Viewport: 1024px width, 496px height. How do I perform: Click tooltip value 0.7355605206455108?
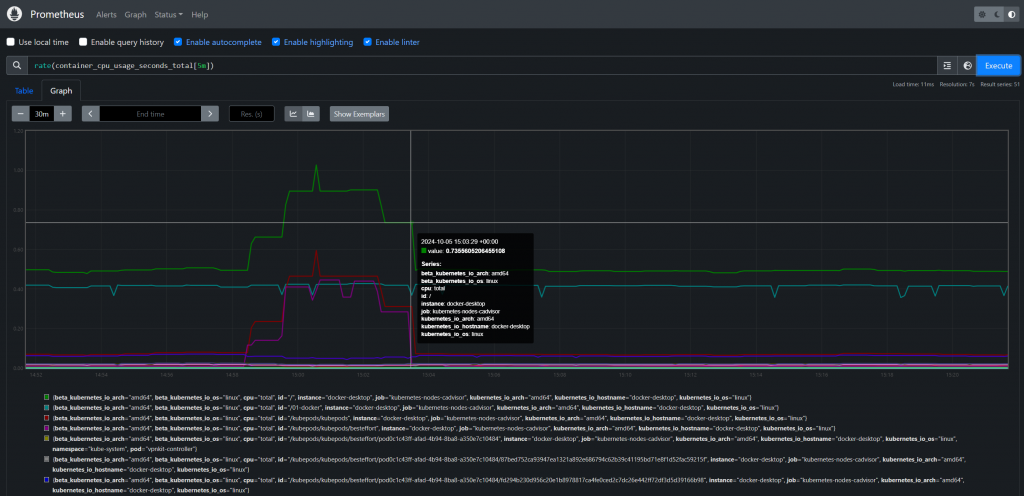[x=475, y=251]
